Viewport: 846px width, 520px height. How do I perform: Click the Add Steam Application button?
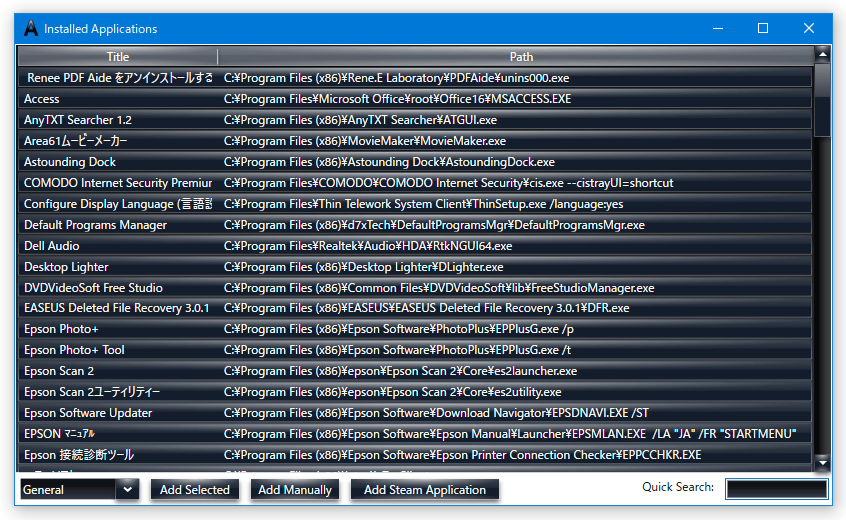tap(425, 489)
